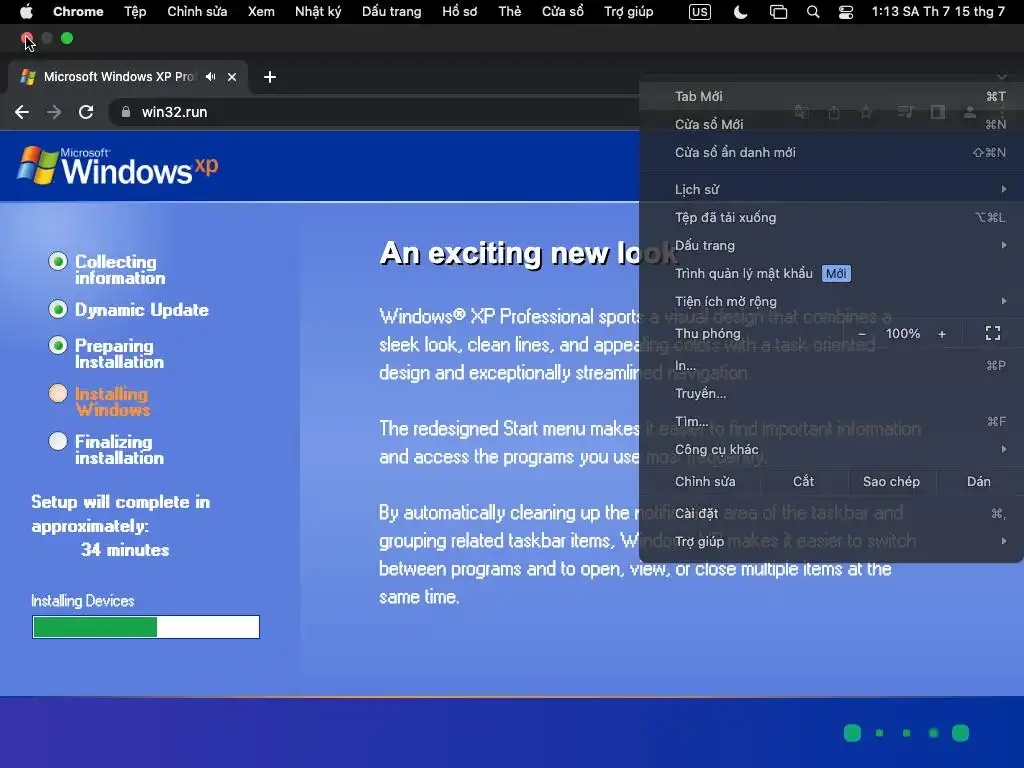Increase zoom with the plus button

[x=942, y=334]
